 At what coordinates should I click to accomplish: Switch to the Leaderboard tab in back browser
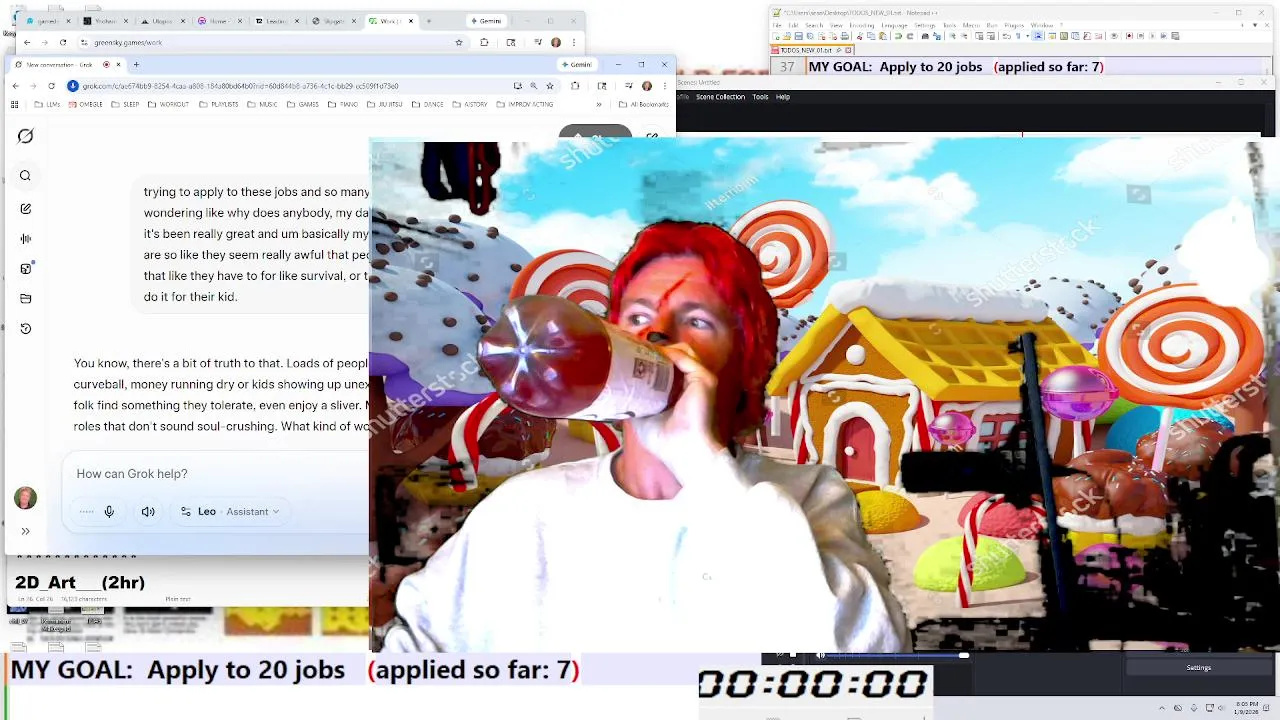pos(275,21)
